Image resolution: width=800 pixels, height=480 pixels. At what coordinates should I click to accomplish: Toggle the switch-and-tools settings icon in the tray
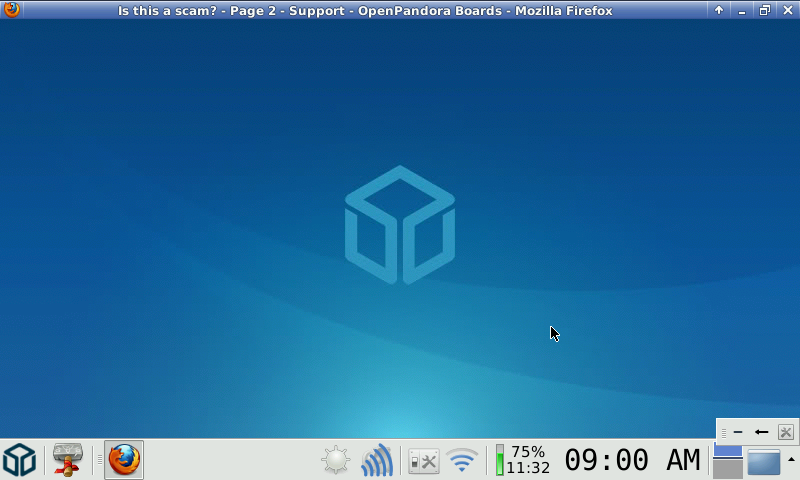click(424, 461)
